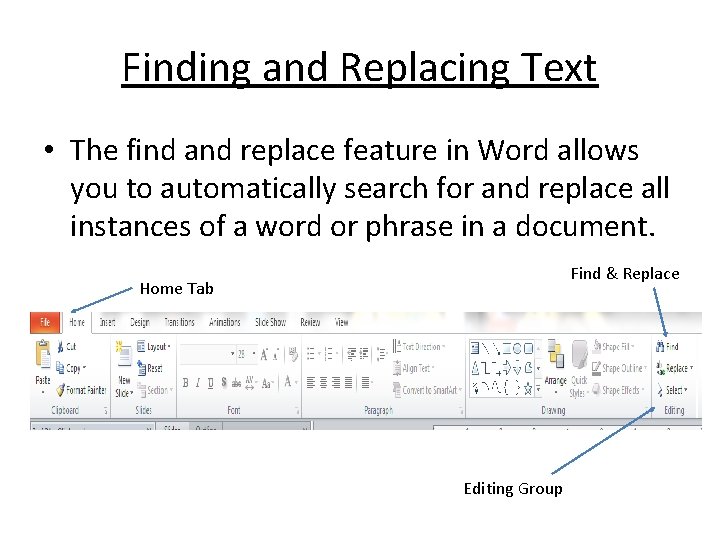Click Increase Font Size (large A)
This screenshot has height=540, width=720.
264,354
